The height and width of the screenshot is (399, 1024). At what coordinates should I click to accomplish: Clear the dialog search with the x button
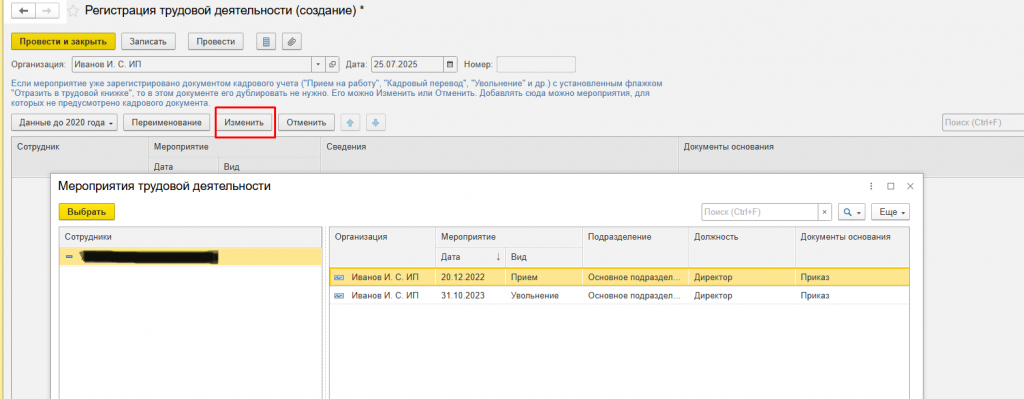coord(824,212)
